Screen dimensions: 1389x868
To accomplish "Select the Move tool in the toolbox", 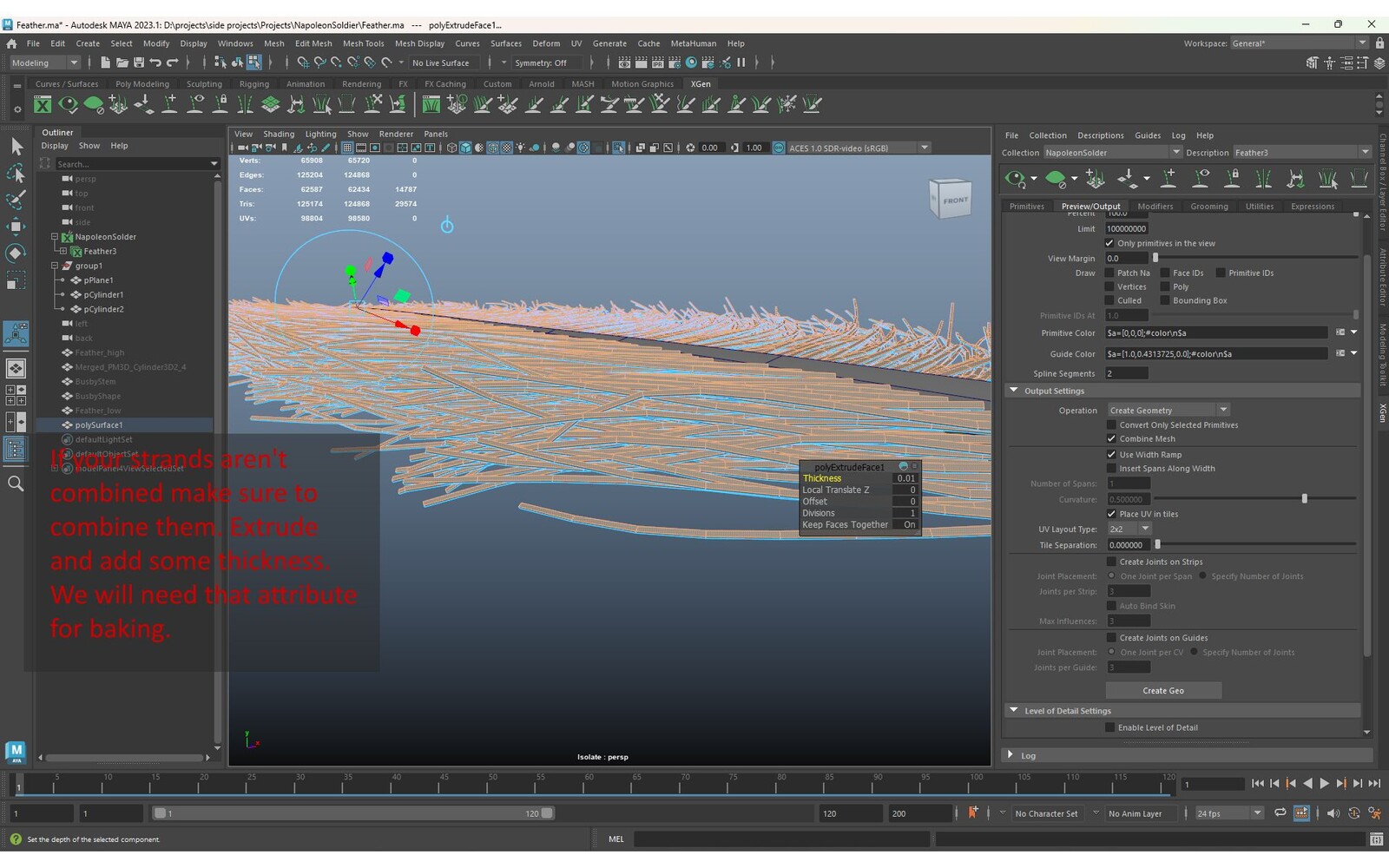I will 16,227.
